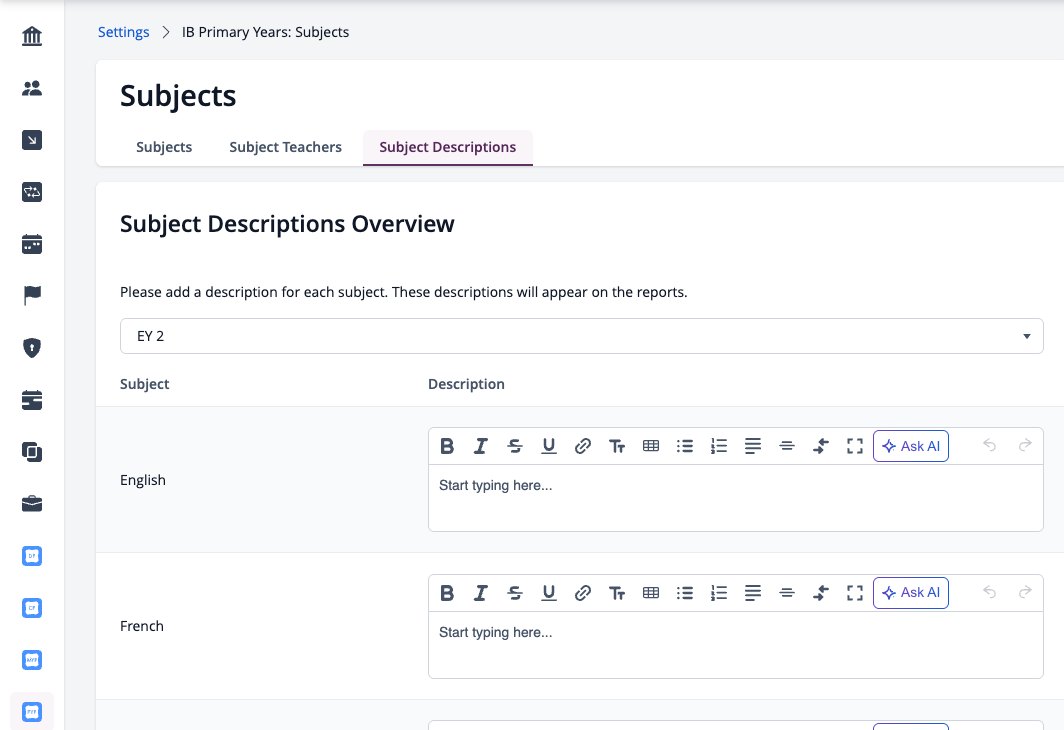Open the people icon in sidebar
The width and height of the screenshot is (1064, 730).
[x=32, y=88]
